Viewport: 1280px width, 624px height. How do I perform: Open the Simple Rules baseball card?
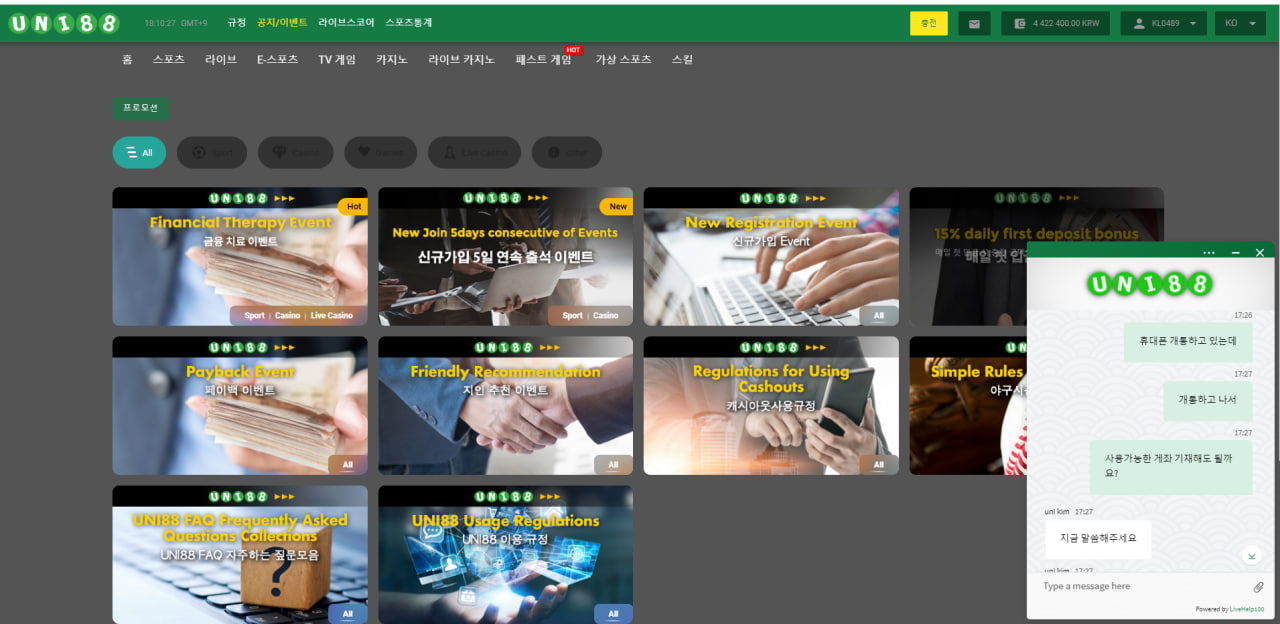point(966,405)
